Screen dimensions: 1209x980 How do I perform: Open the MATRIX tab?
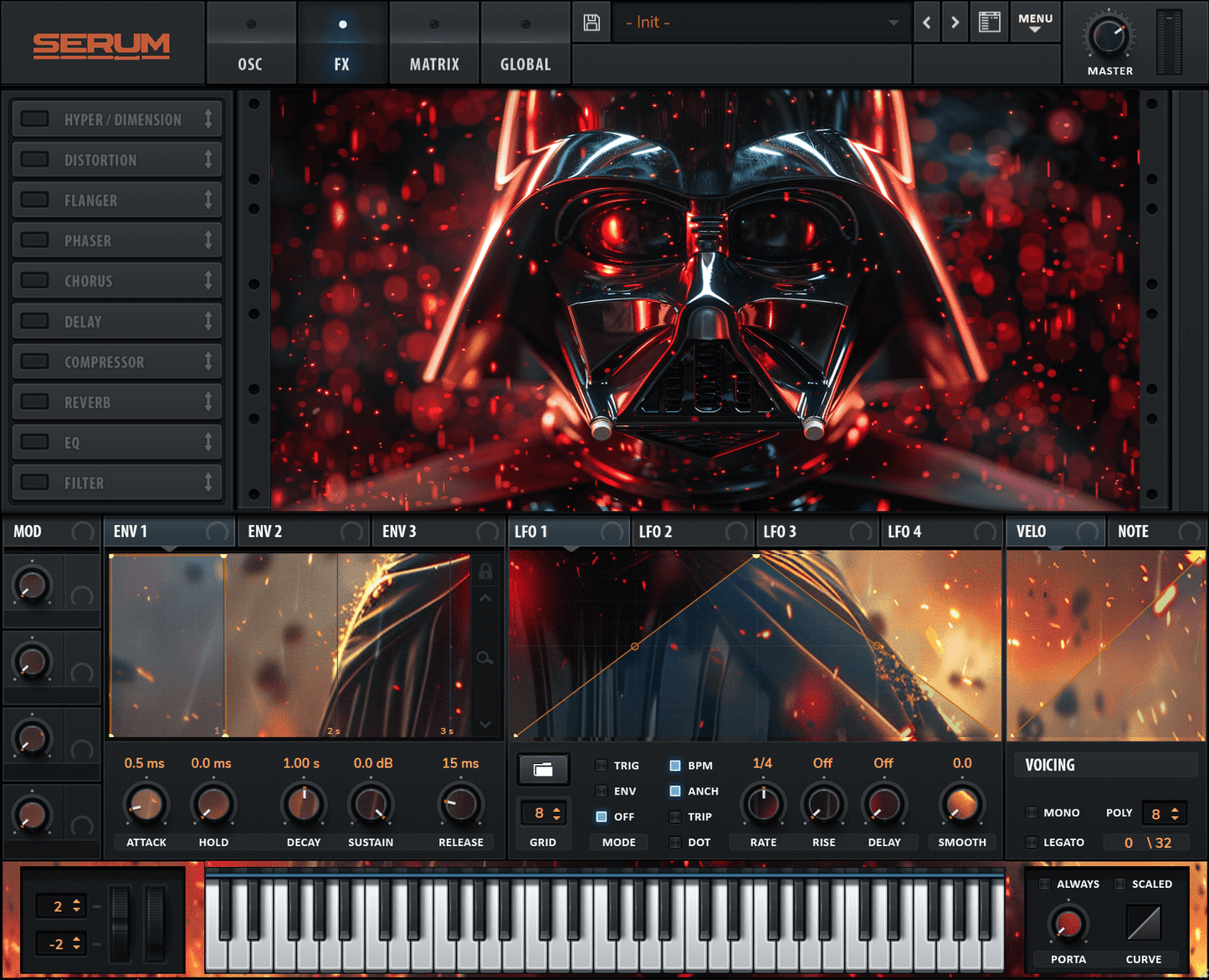coord(434,43)
